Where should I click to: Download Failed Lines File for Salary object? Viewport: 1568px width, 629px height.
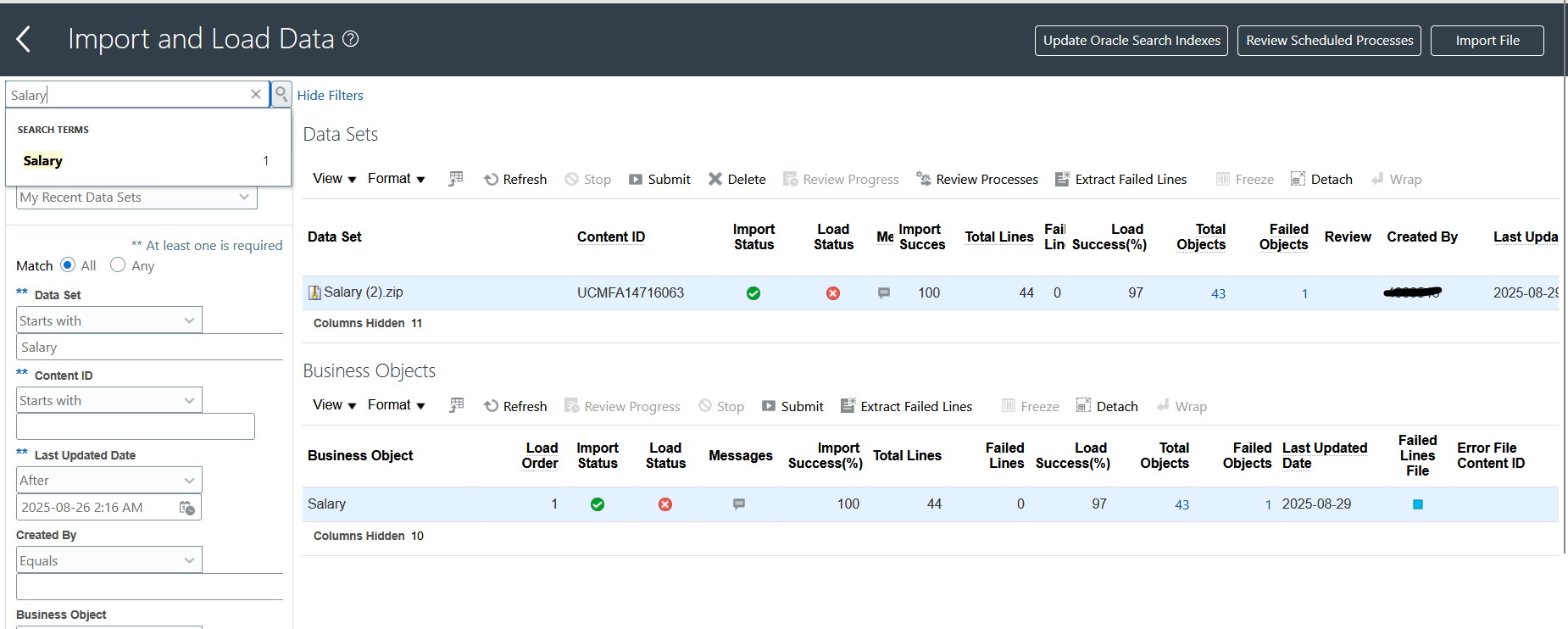pos(1418,504)
